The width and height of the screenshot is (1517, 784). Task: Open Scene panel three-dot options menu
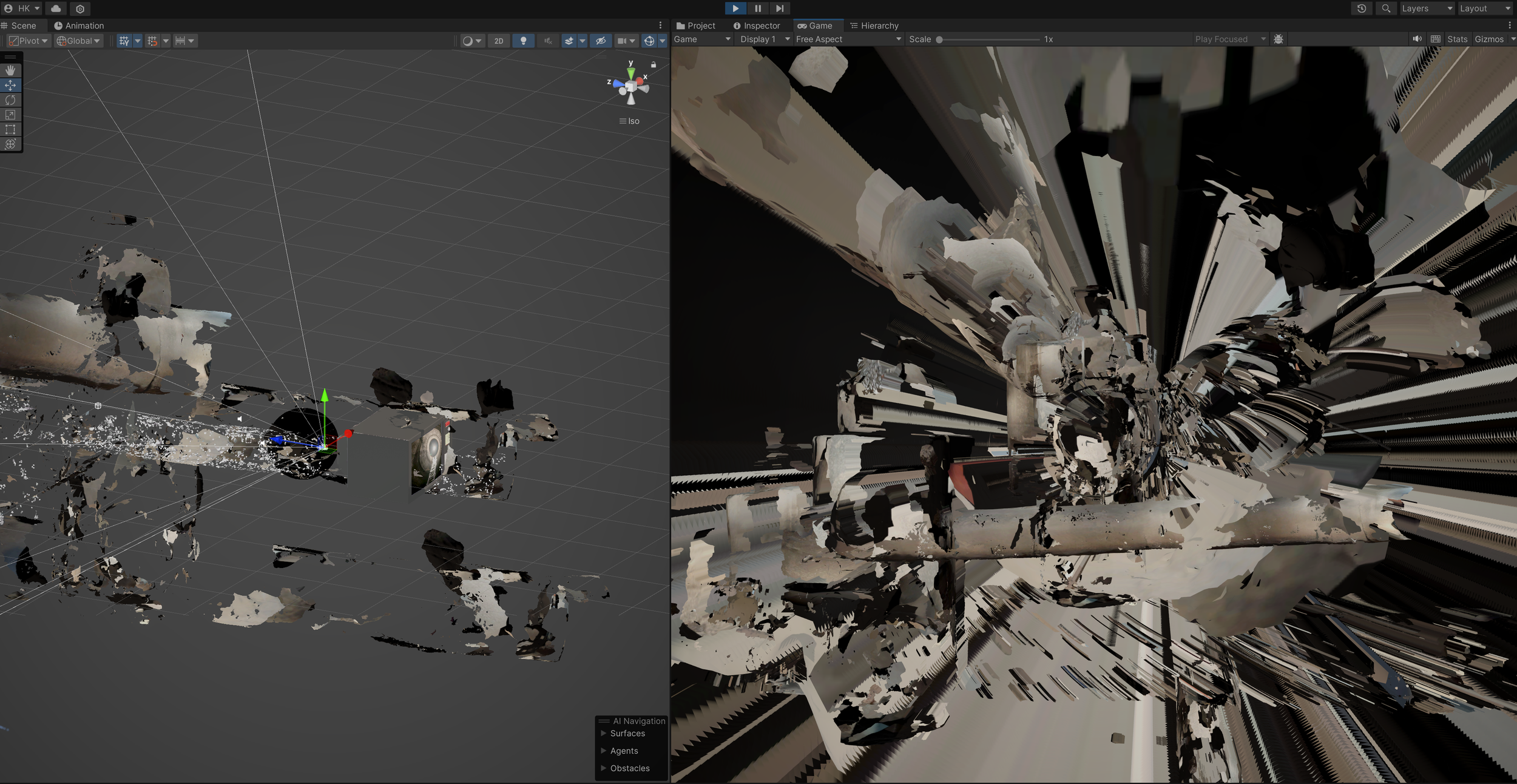click(x=661, y=25)
